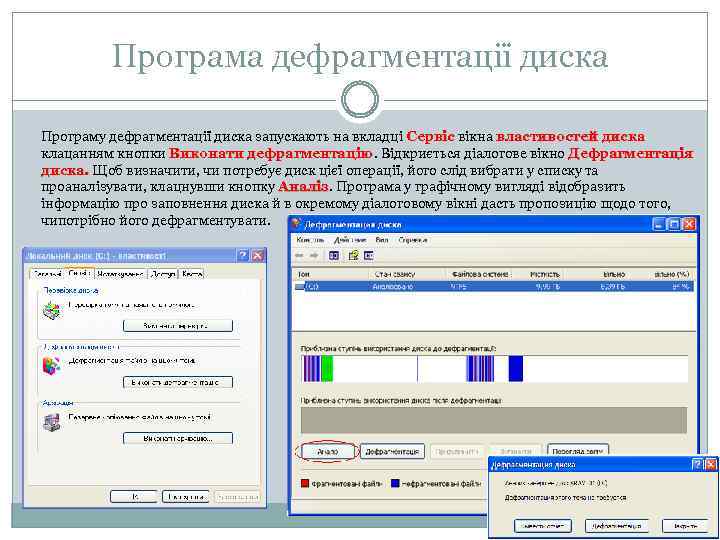Click the green block in disk usage map
The height and width of the screenshot is (540, 720).
click(327, 369)
